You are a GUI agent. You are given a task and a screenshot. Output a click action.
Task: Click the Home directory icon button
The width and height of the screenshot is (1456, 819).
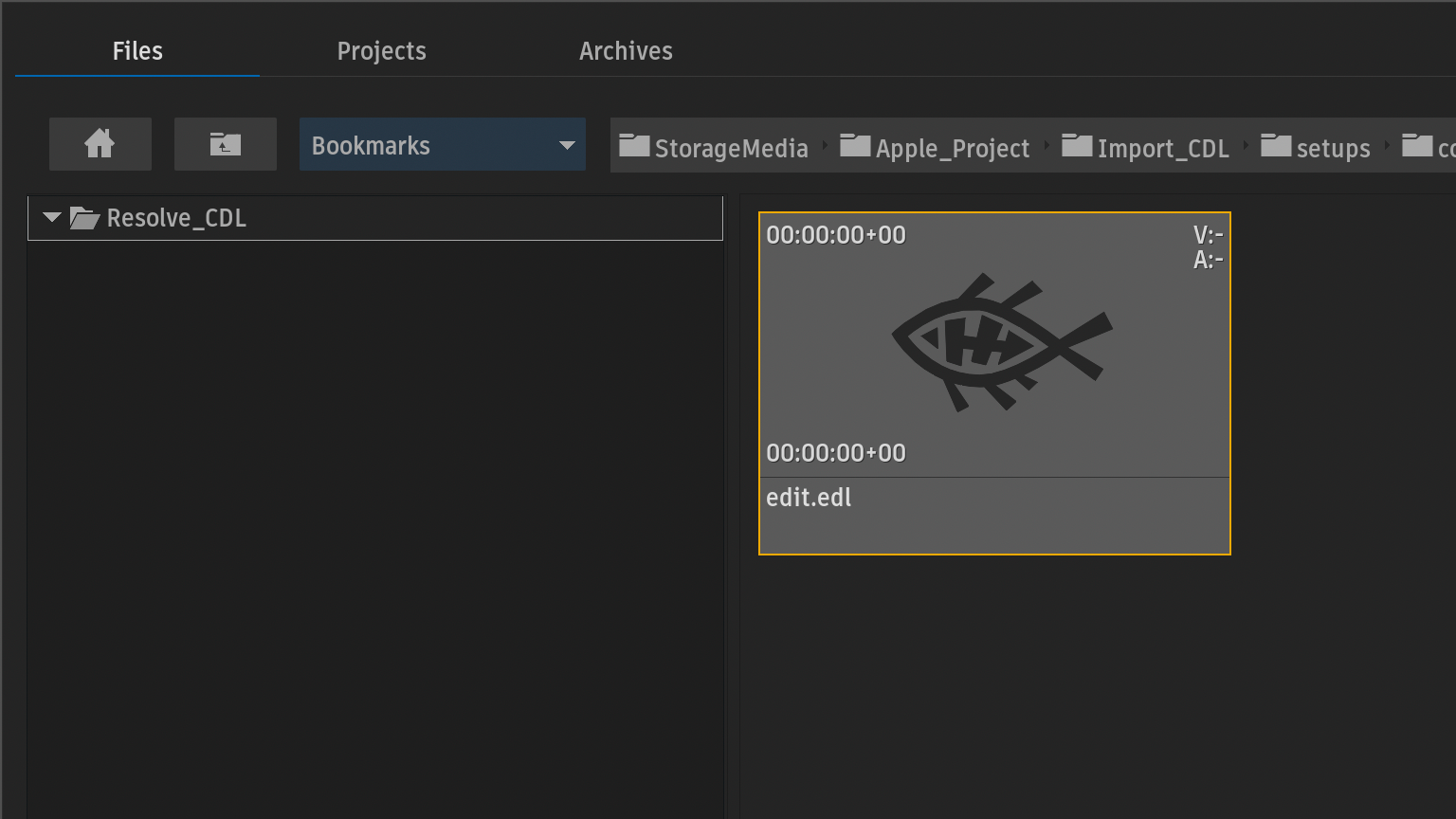click(x=100, y=144)
